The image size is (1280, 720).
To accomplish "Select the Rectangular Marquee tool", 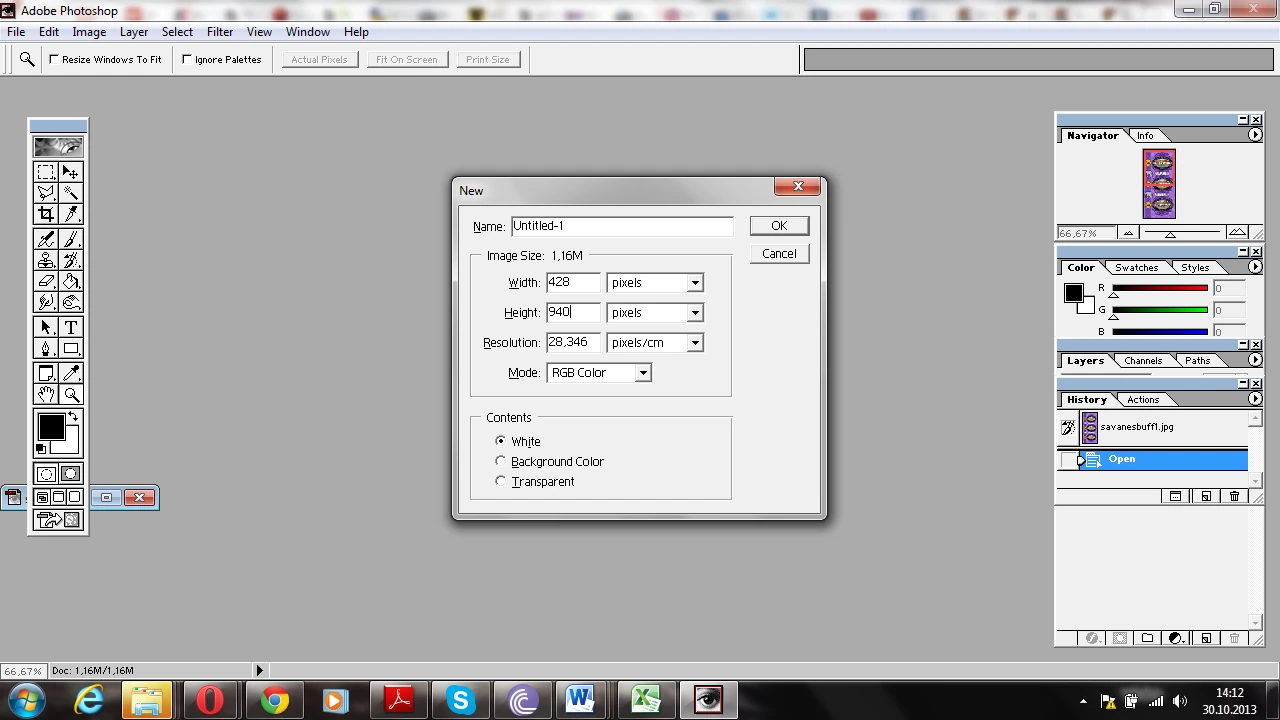I will 46,172.
